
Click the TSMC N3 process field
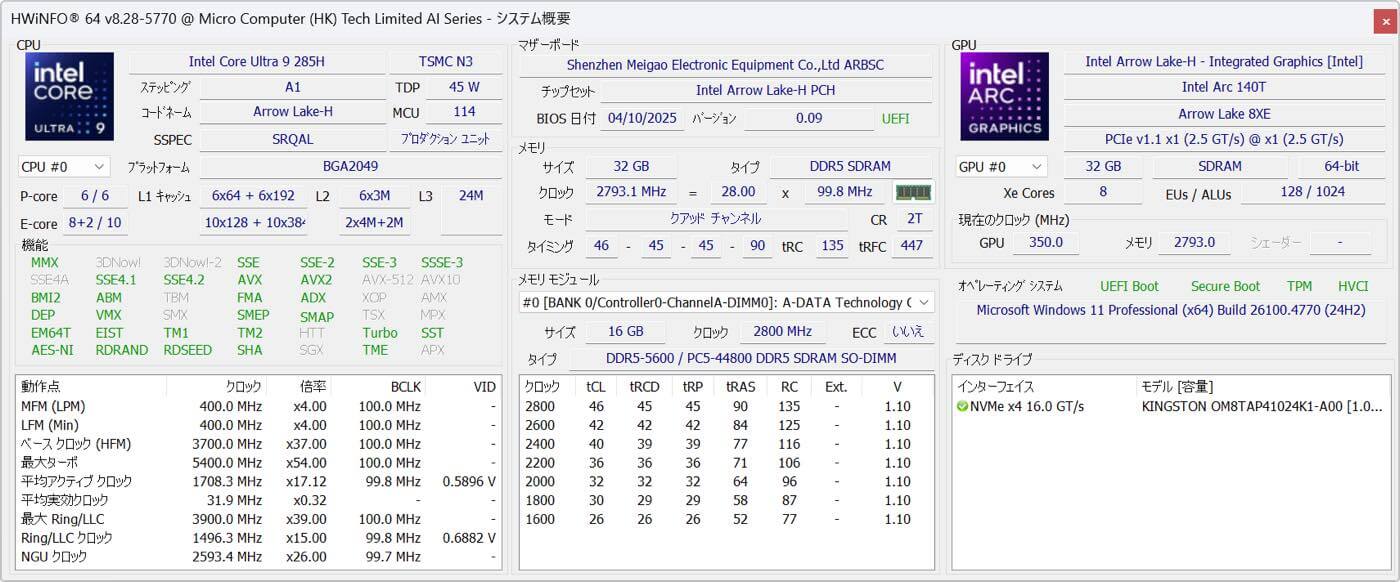(x=447, y=62)
